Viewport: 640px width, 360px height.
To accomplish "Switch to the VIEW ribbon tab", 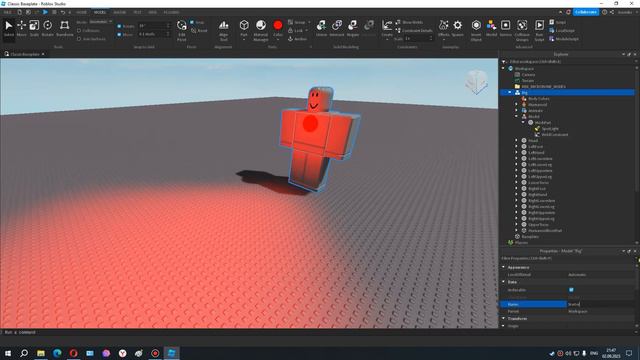I will (152, 12).
